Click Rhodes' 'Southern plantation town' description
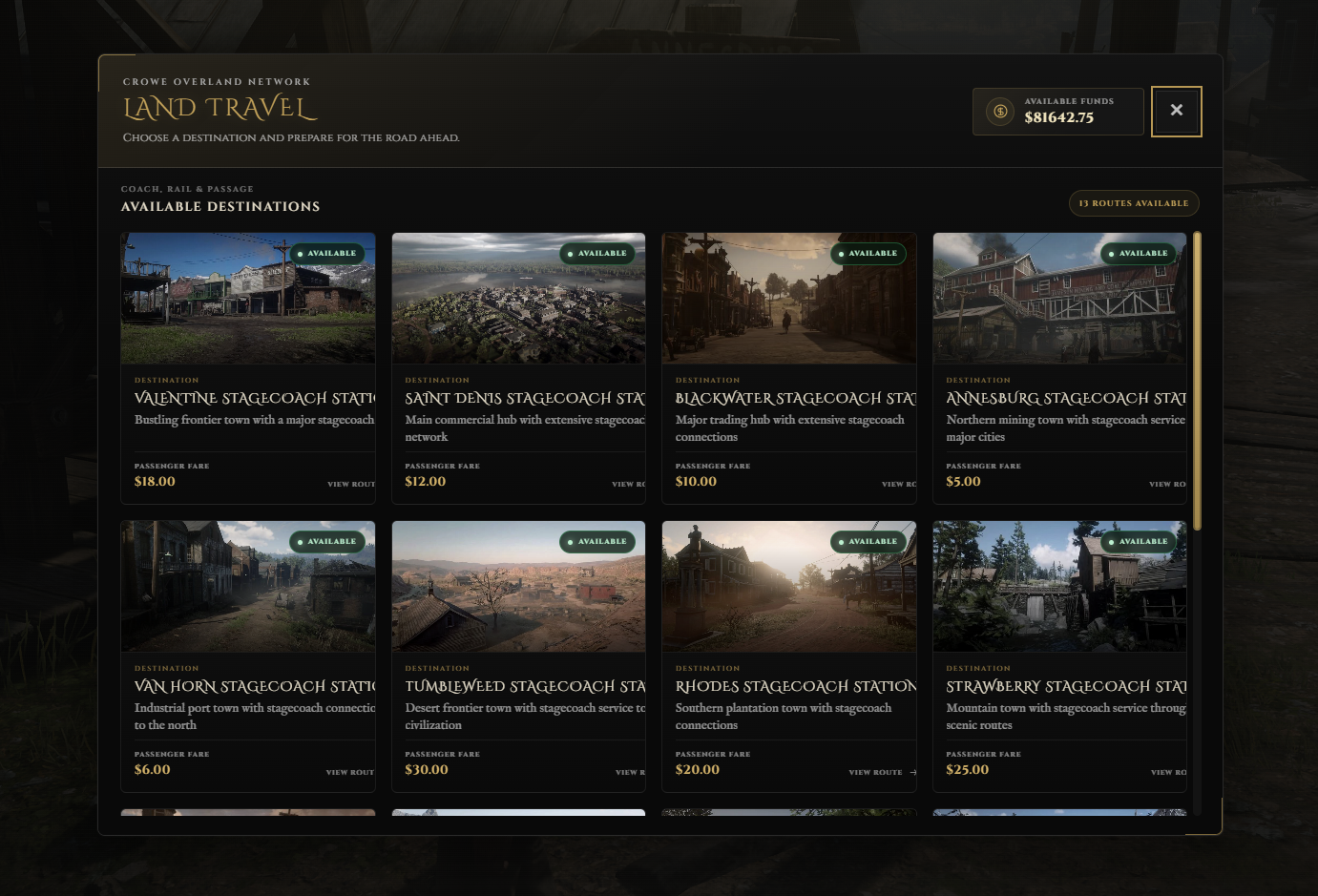The width and height of the screenshot is (1318, 896). coord(784,717)
